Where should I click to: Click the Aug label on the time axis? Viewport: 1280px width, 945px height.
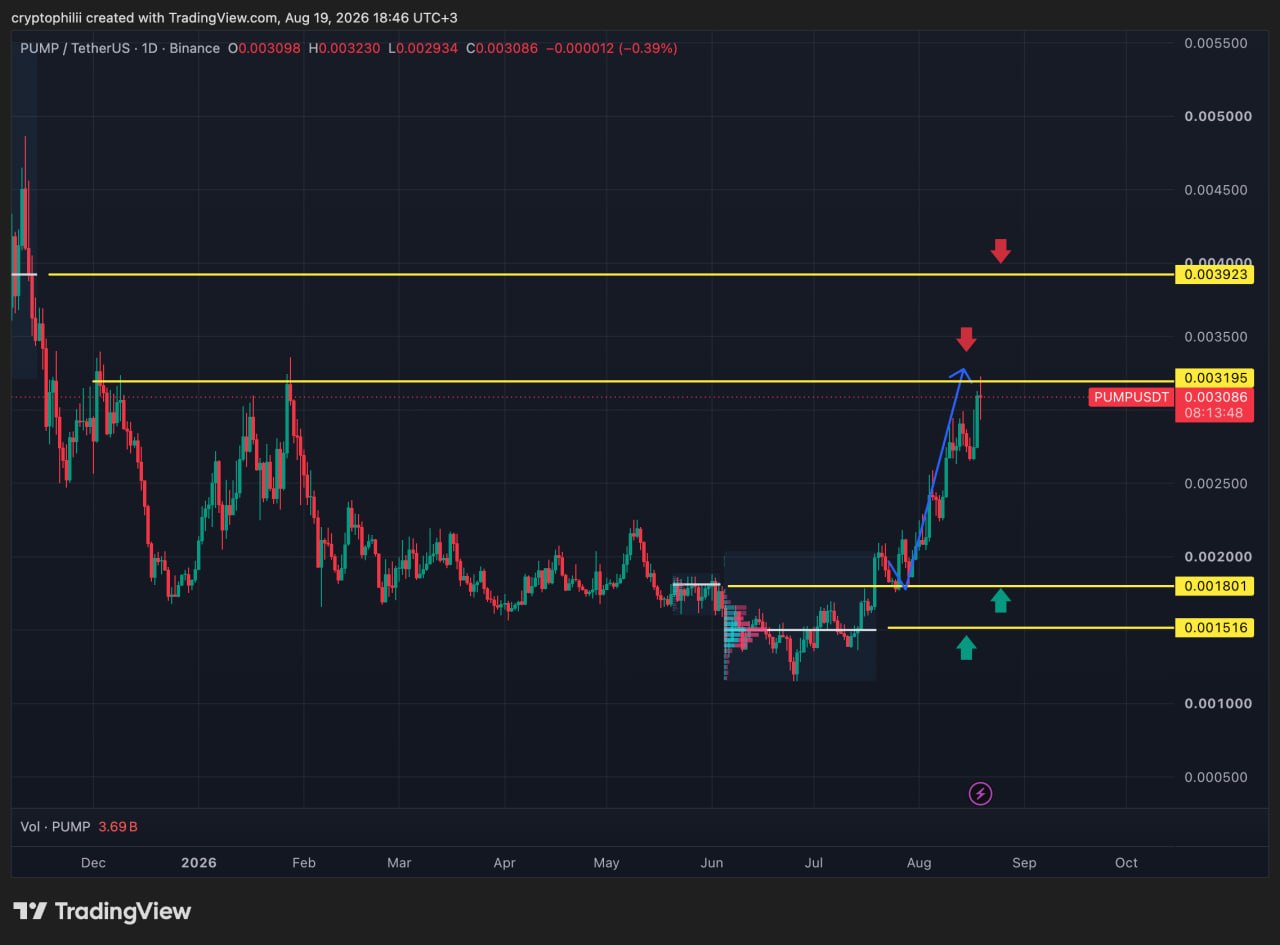point(919,863)
